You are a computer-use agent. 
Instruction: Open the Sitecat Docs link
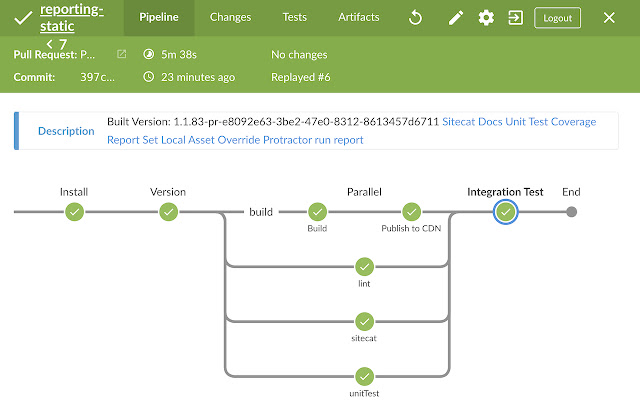[472, 122]
